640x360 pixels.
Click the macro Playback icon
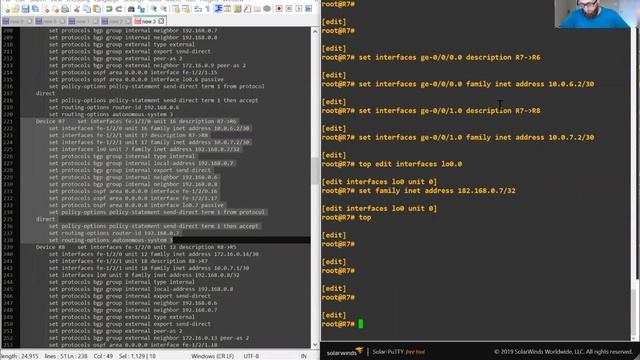coord(299,9)
